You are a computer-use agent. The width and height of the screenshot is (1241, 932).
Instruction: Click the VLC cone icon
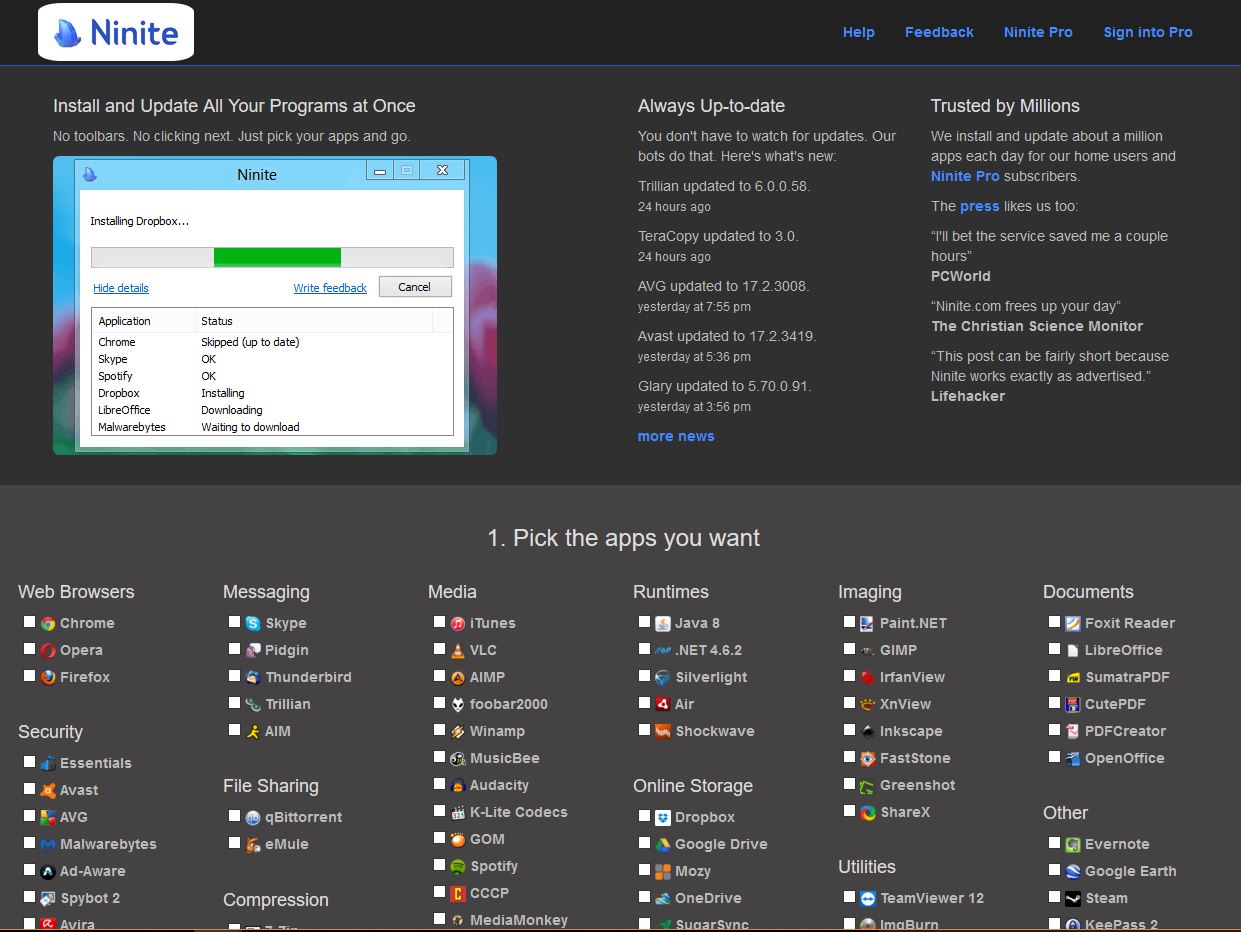pyautogui.click(x=458, y=650)
